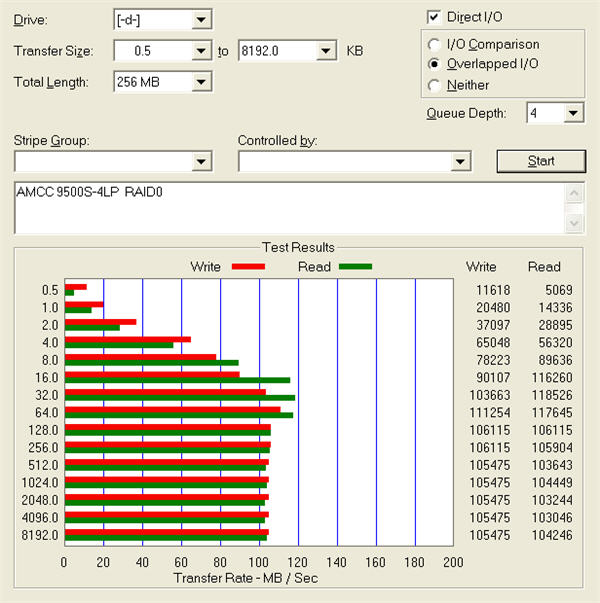Click the write value 90107
600x603 pixels.
493,378
